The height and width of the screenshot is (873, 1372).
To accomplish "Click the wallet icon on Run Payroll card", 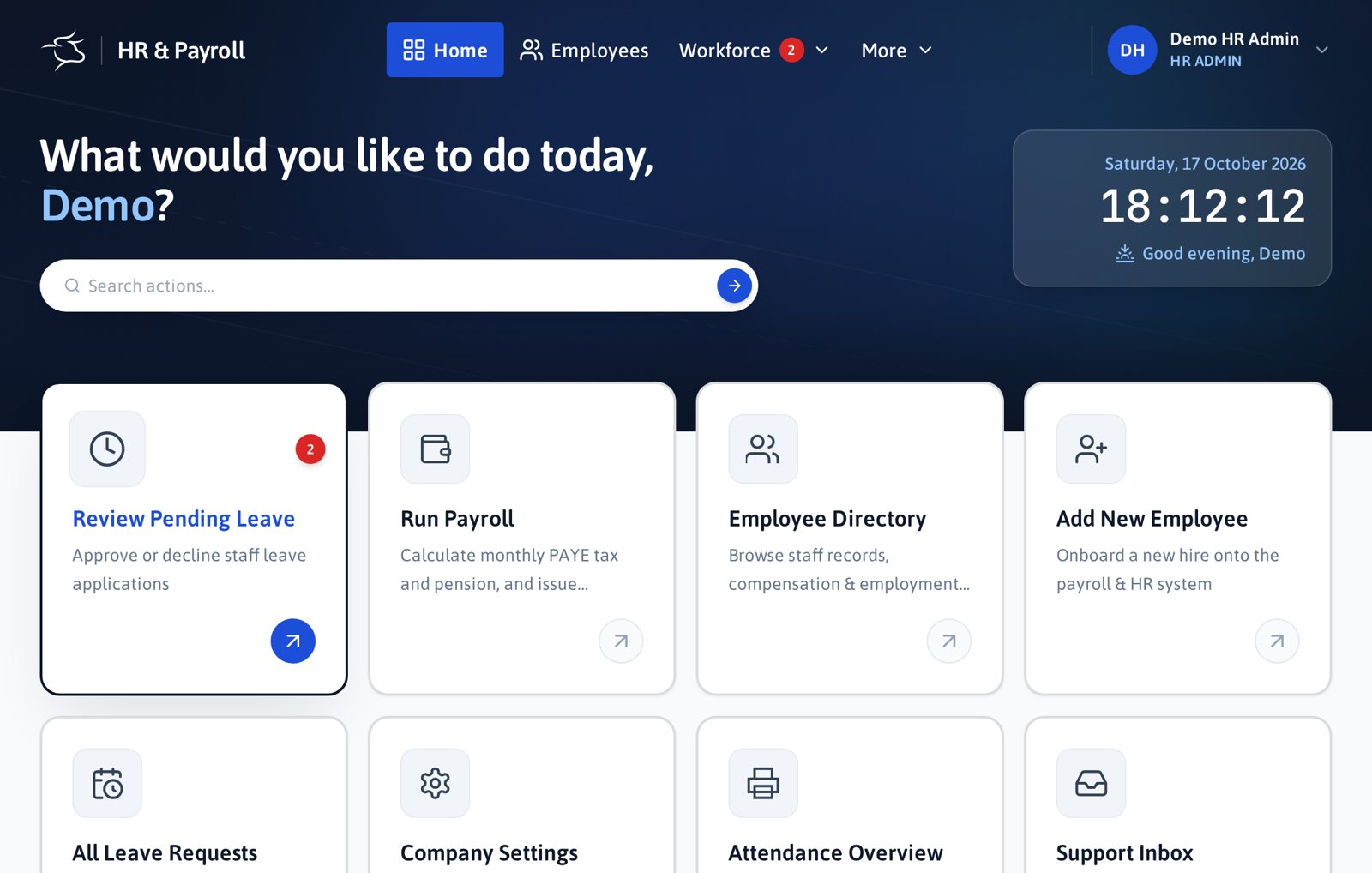I will [435, 449].
